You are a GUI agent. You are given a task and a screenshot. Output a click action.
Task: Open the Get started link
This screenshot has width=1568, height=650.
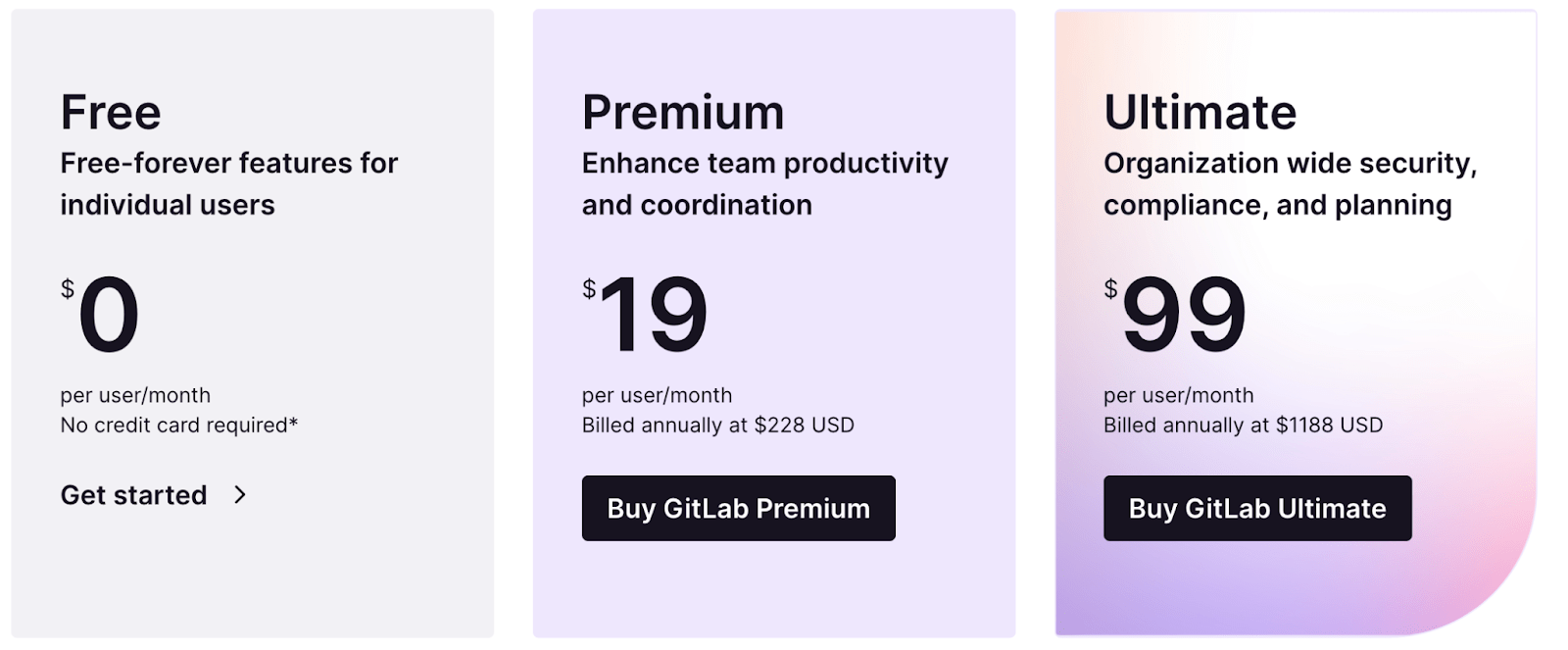point(134,495)
